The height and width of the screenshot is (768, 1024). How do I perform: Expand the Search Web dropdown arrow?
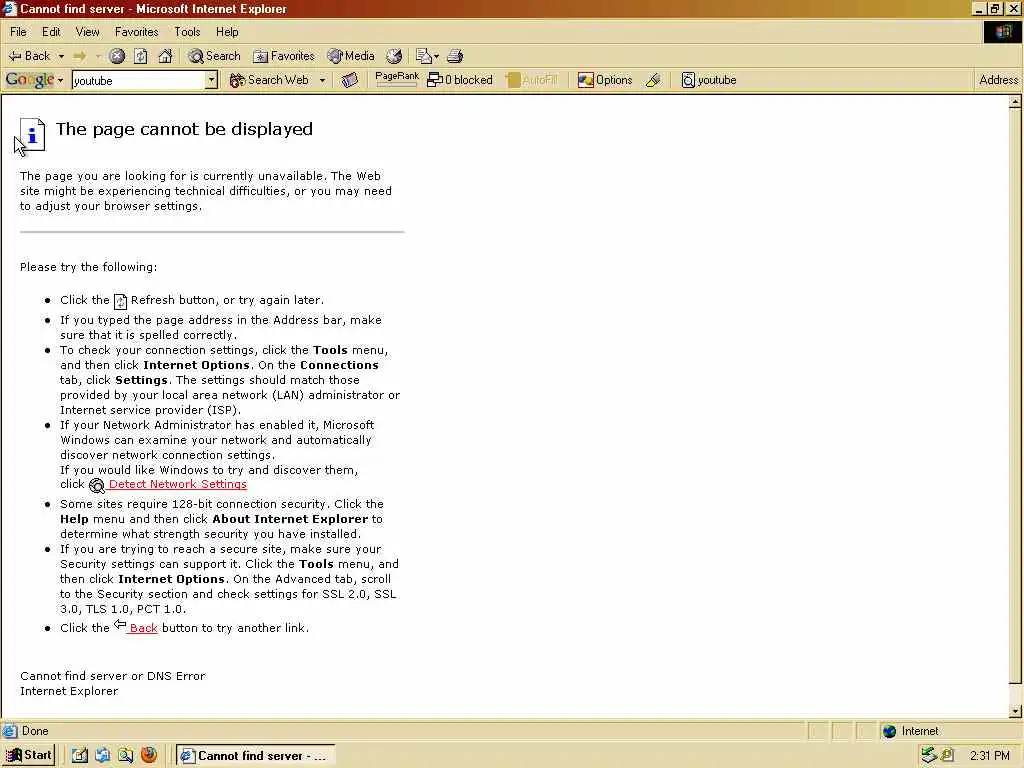322,80
